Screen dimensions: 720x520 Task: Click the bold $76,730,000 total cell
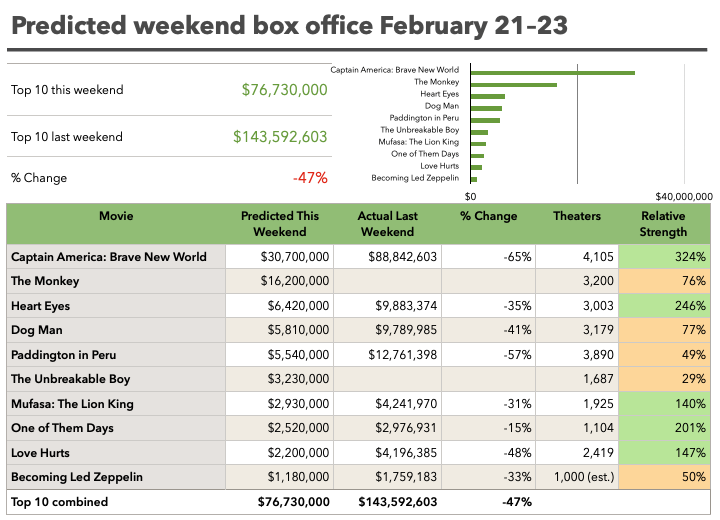coord(293,502)
